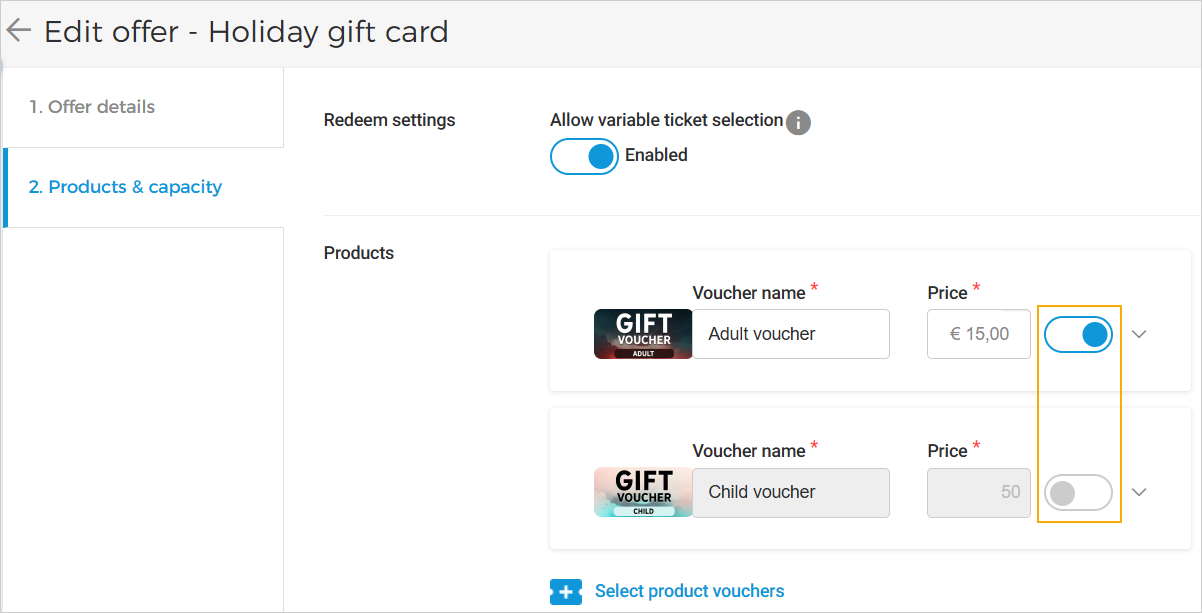Image resolution: width=1202 pixels, height=613 pixels.
Task: Click the Adult gift voucher image
Action: 643,334
